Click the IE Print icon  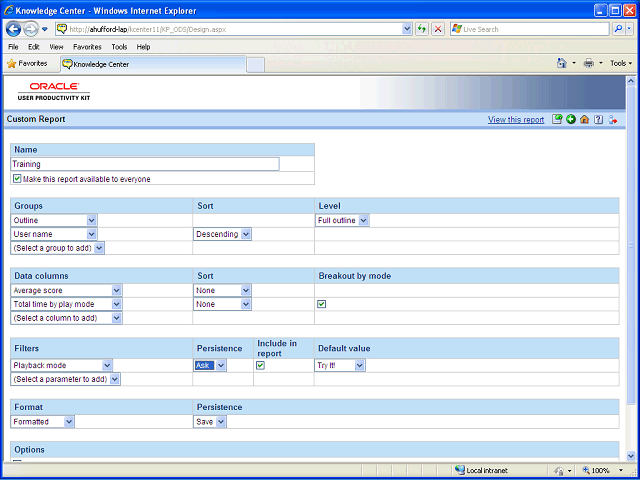[x=589, y=63]
